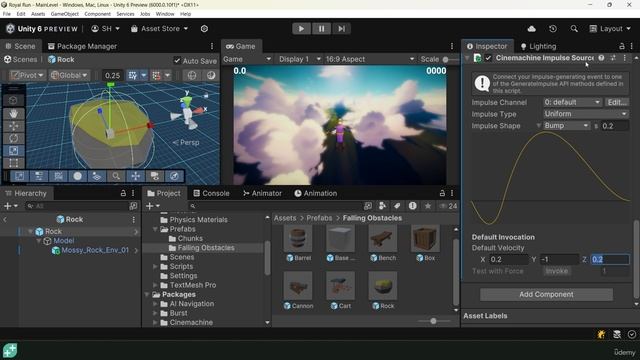Open Project panel search by type icon

[x=382, y=206]
